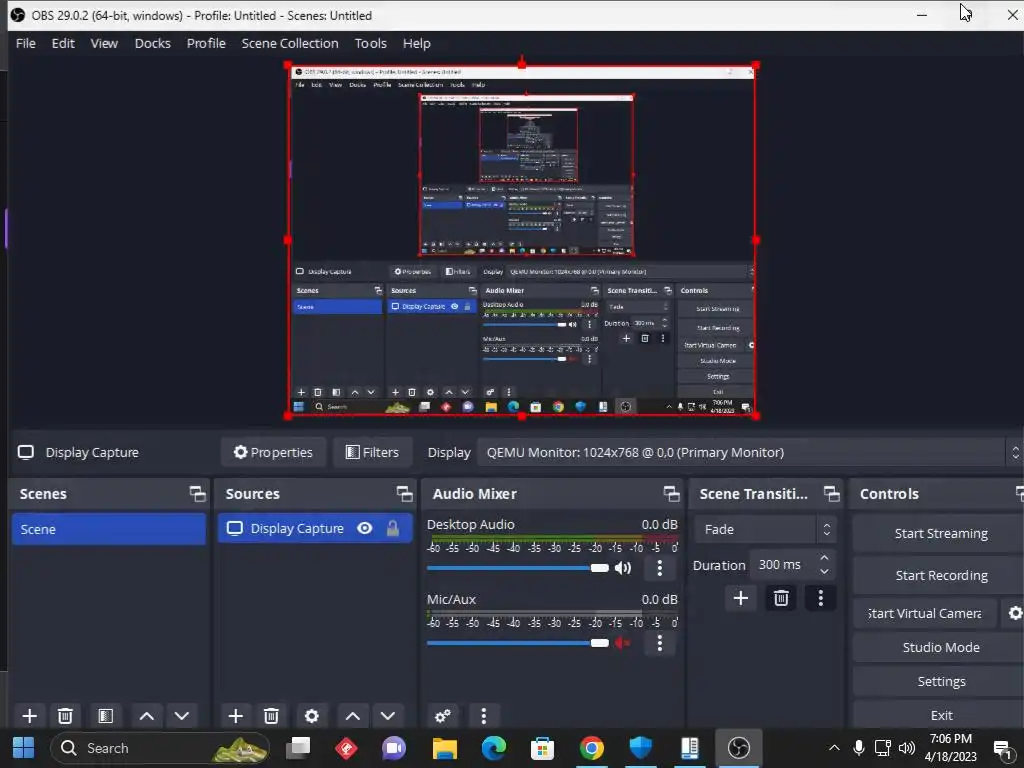Open Google Chrome from taskbar

[591, 748]
